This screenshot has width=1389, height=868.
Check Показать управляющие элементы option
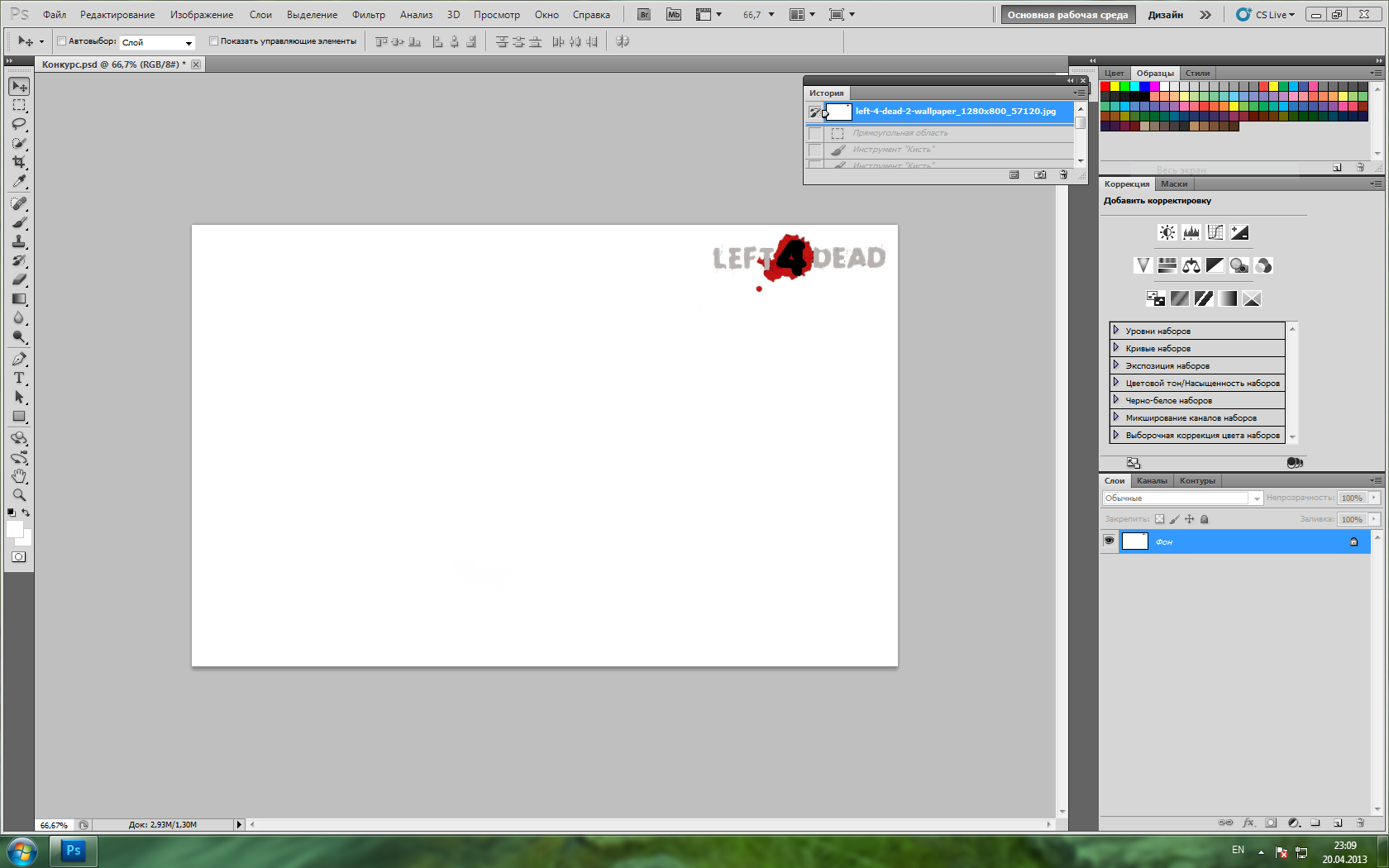213,41
